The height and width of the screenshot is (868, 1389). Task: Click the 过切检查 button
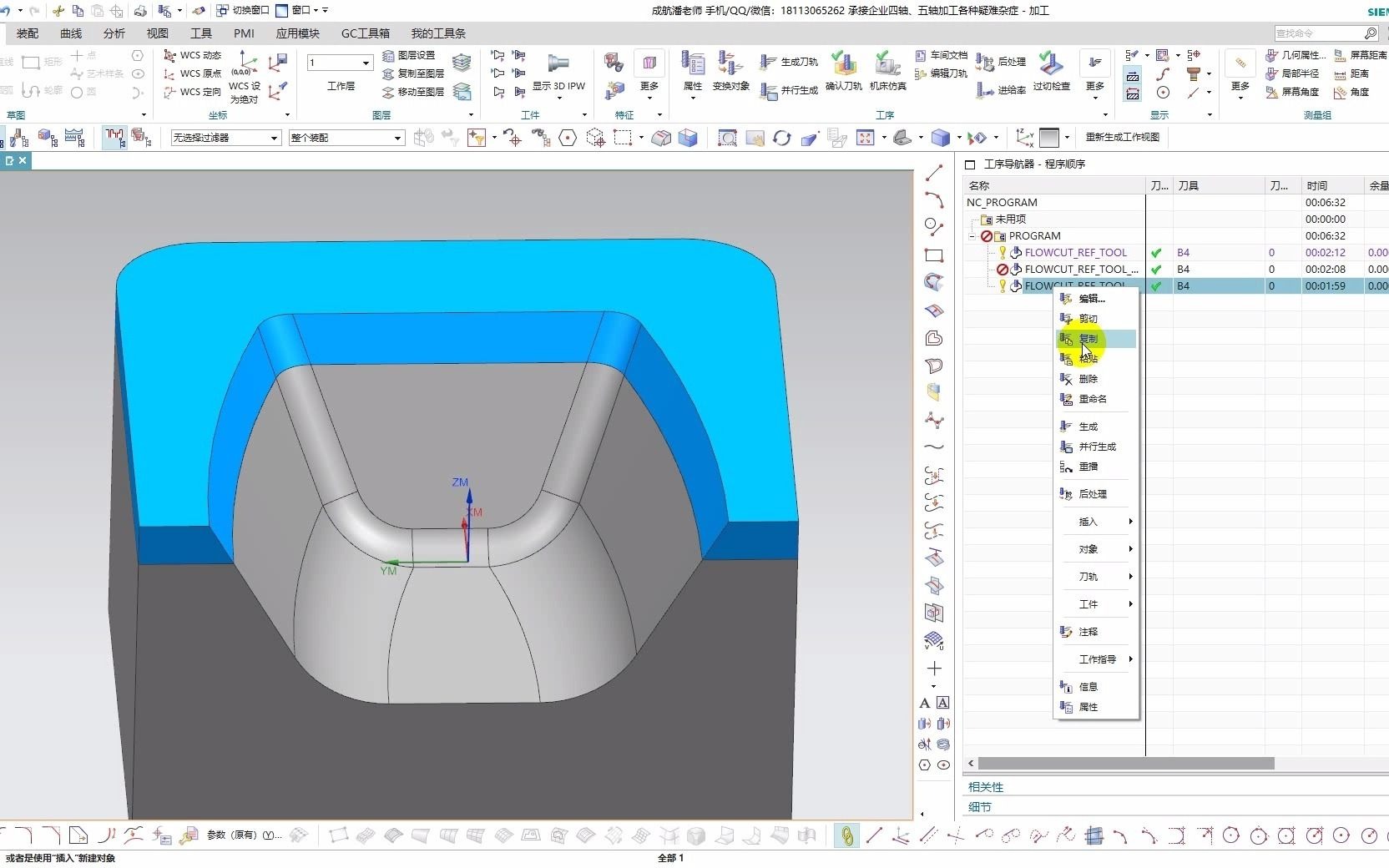[x=1052, y=71]
